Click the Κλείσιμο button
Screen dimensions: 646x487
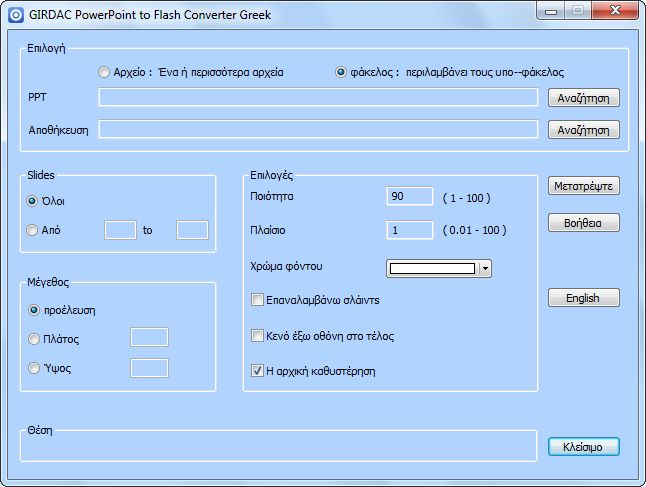pos(583,447)
